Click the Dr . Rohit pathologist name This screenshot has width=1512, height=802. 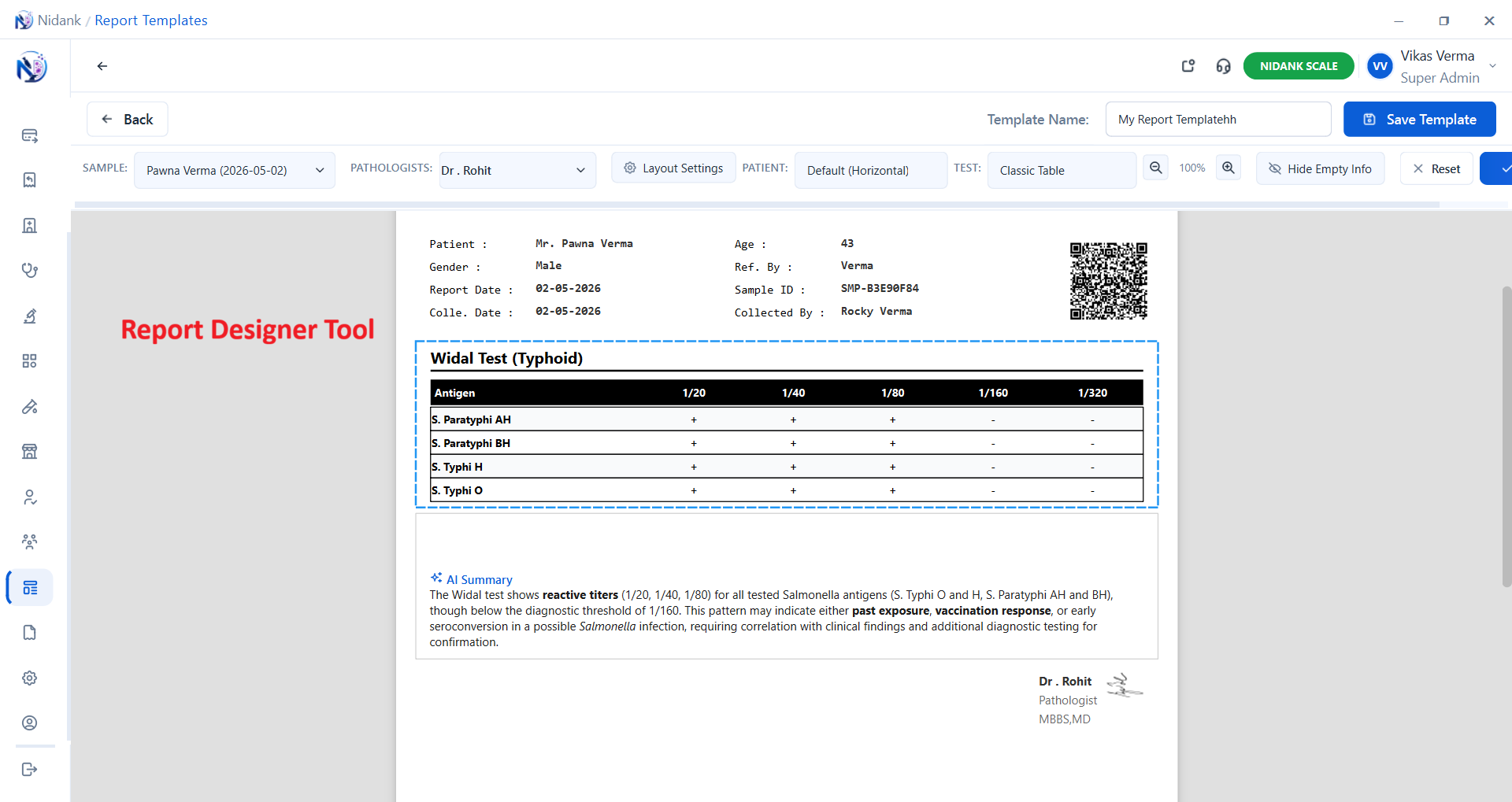1065,682
